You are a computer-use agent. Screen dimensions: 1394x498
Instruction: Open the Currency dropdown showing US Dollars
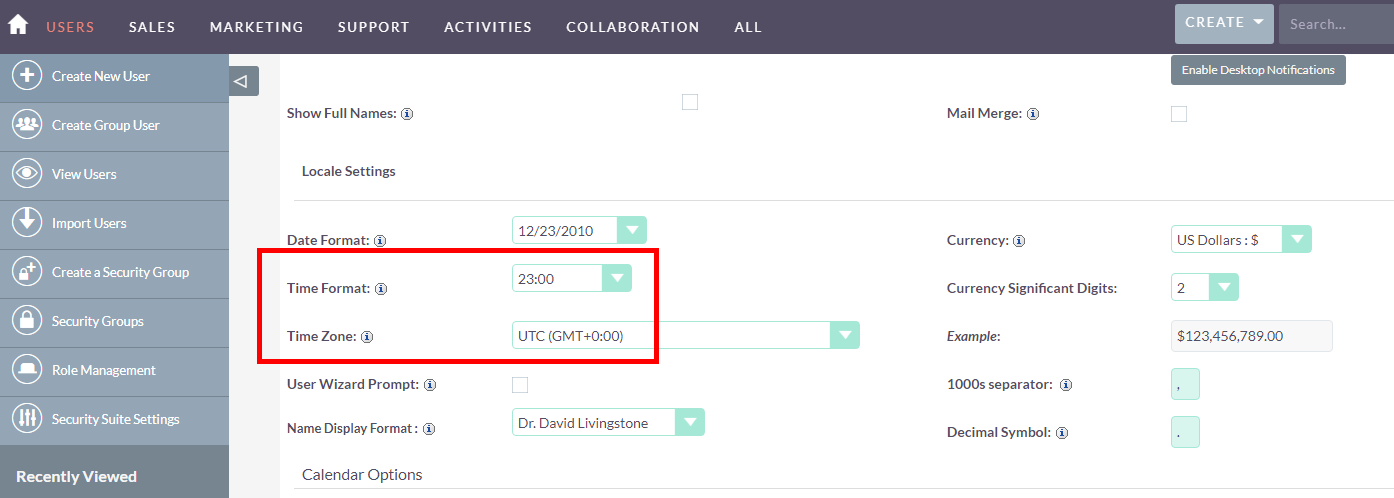[x=1241, y=240]
